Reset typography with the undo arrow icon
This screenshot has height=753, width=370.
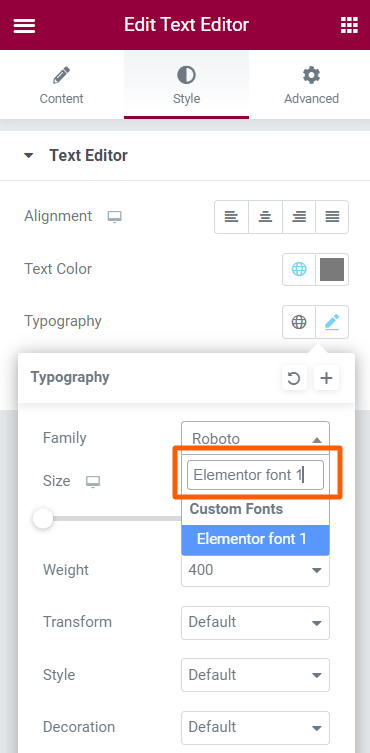pyautogui.click(x=294, y=378)
